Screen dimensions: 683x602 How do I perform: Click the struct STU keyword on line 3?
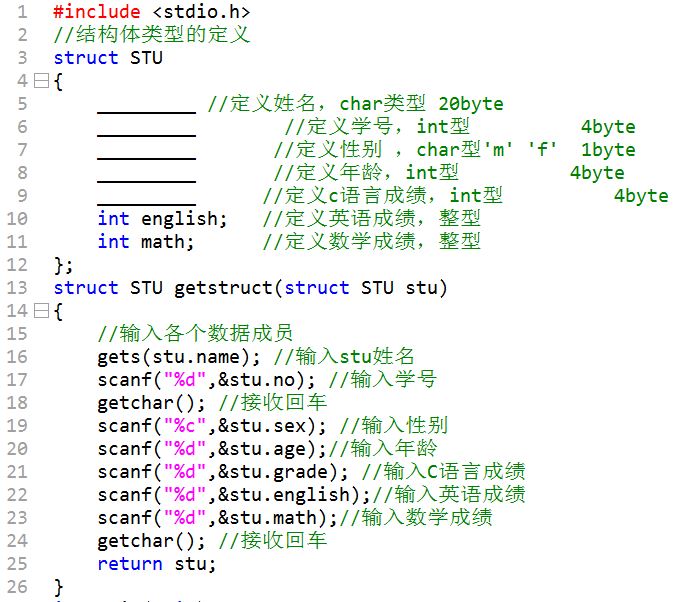108,58
